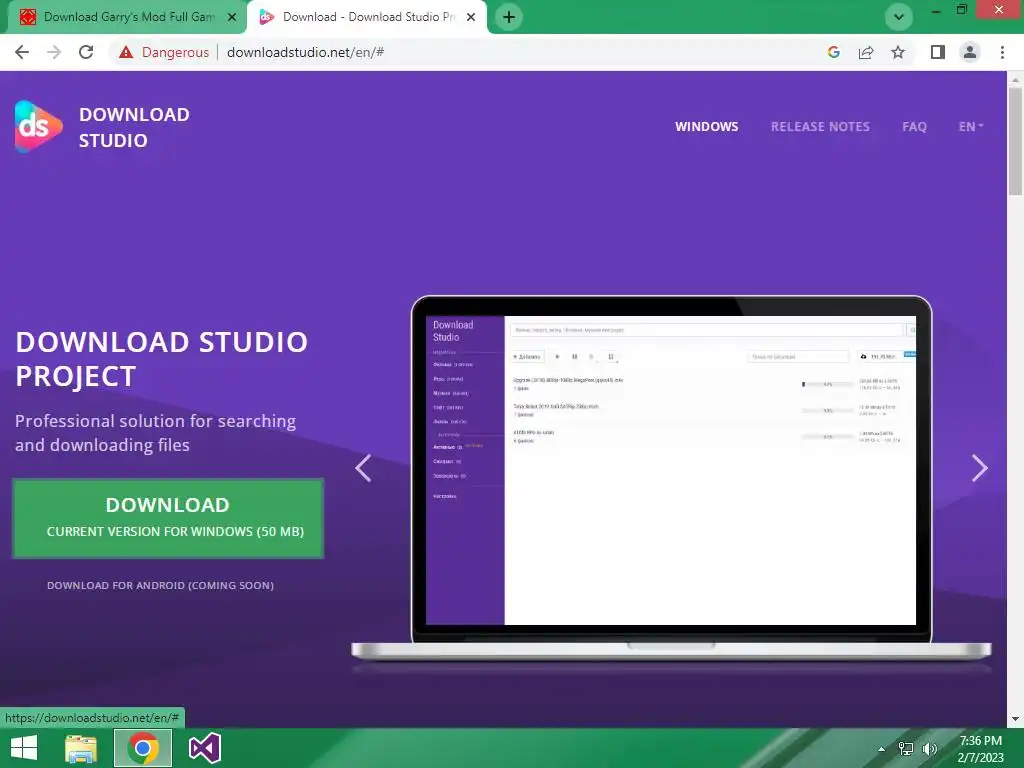Open a new tab with plus button
This screenshot has width=1024, height=768.
509,17
